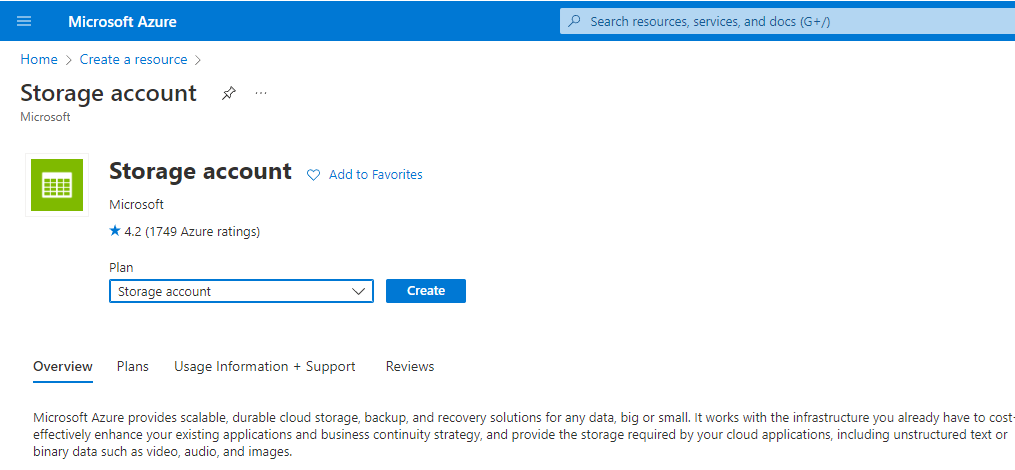Viewport: 1015px width, 470px height.
Task: Pin the Storage account page to dashboard
Action: [x=228, y=93]
